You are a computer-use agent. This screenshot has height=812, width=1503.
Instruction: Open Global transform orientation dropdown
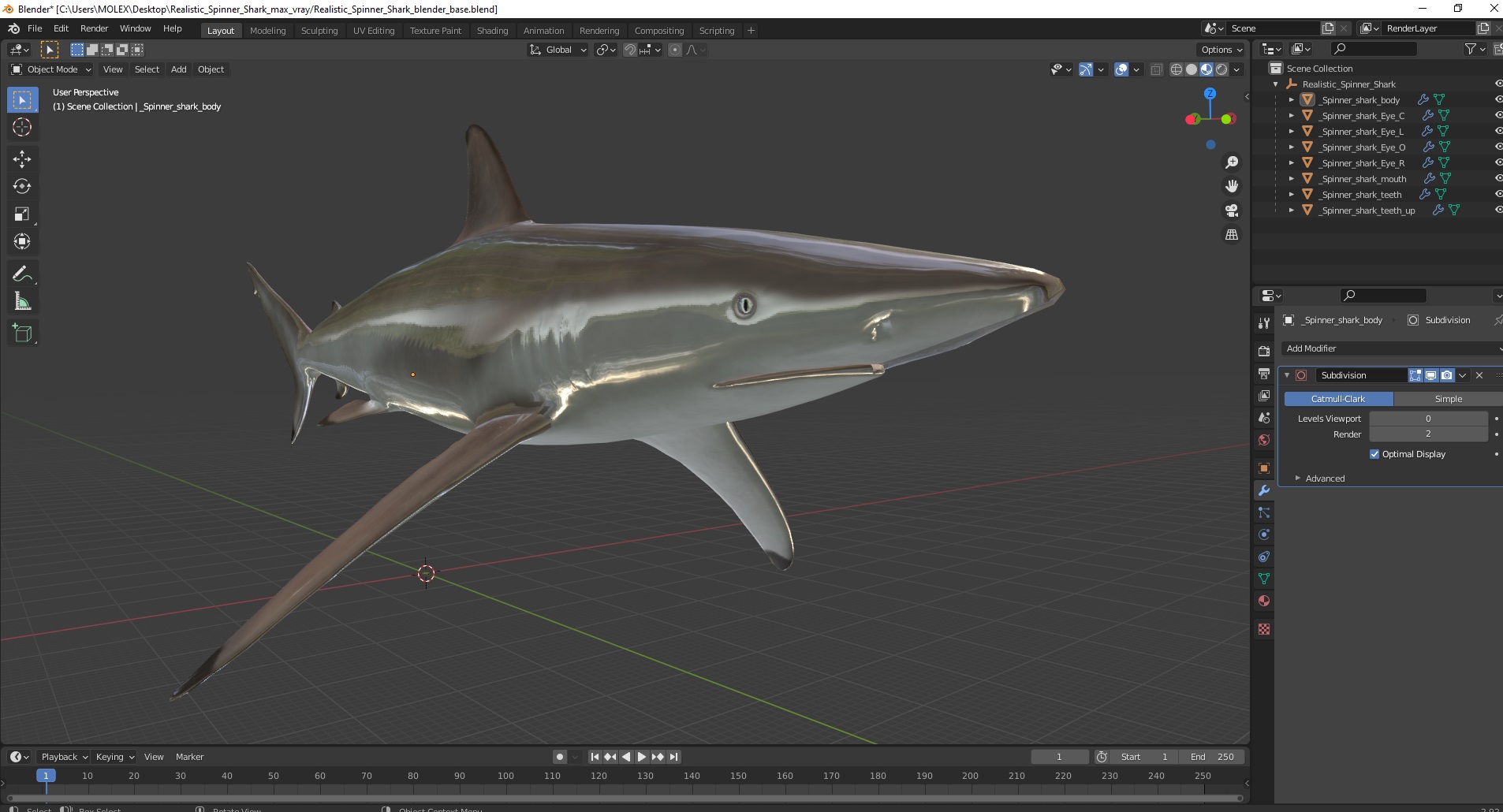[558, 50]
